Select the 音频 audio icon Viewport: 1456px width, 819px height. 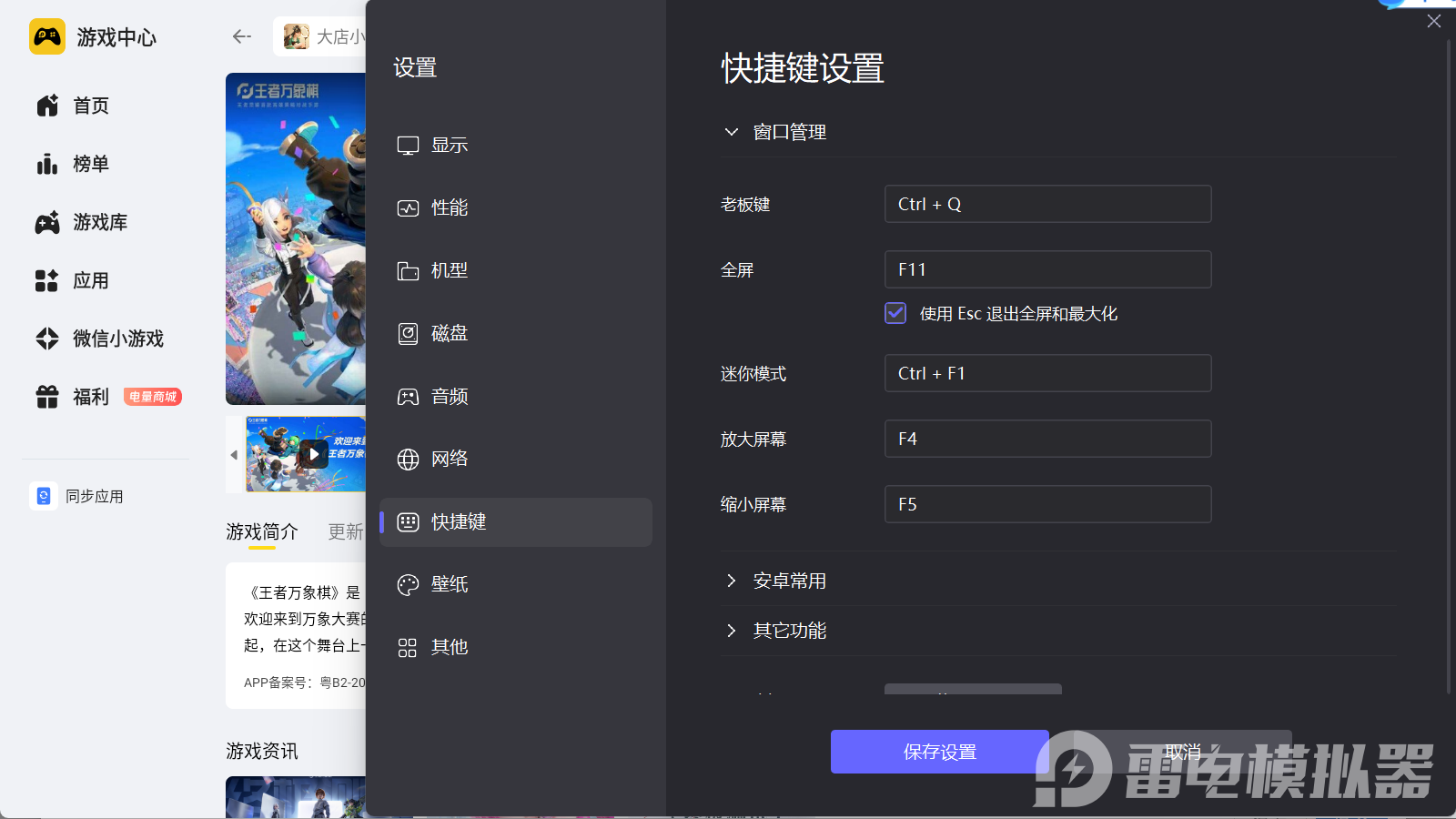point(408,397)
